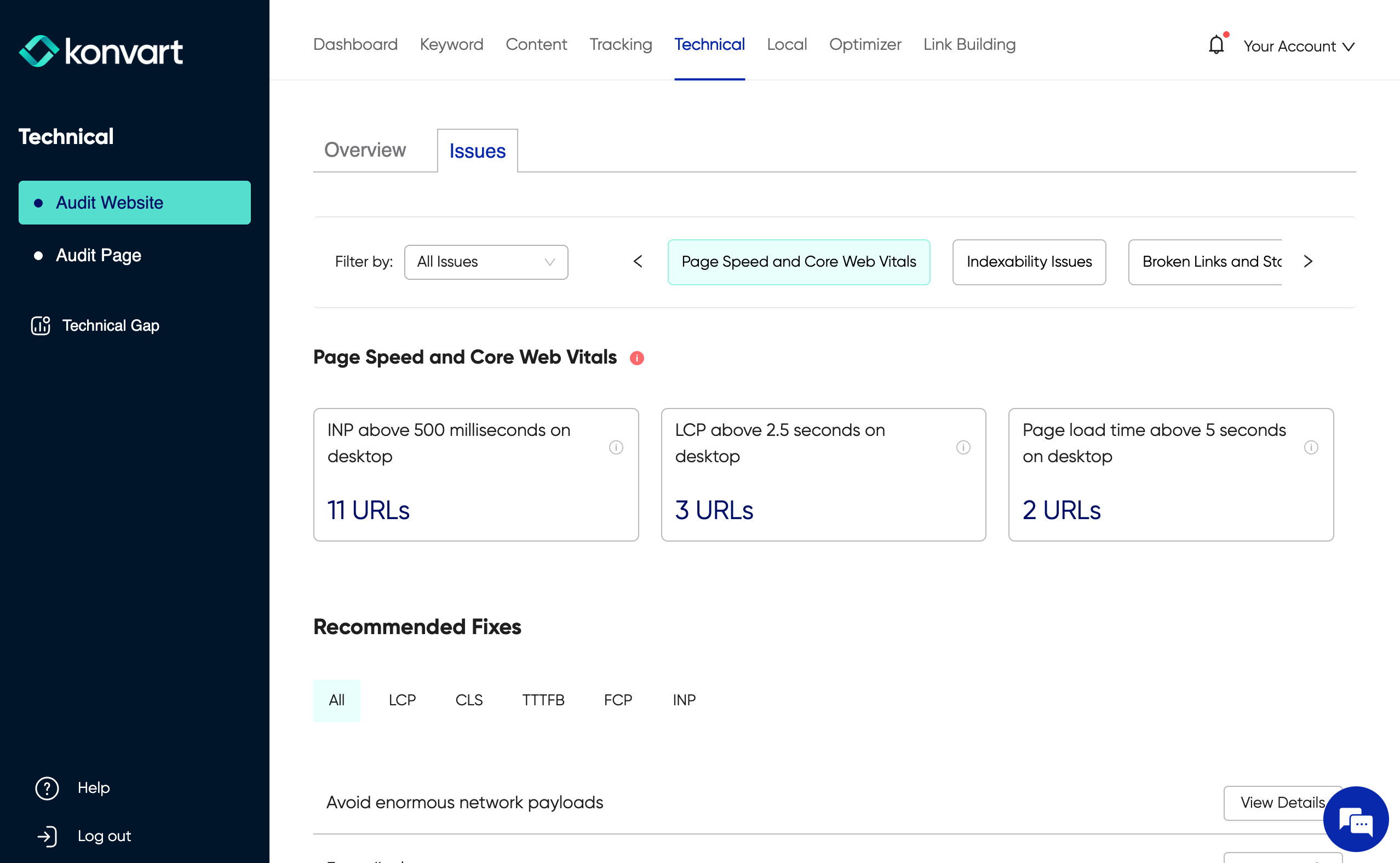
Task: Switch to the Overview tab
Action: pos(365,150)
